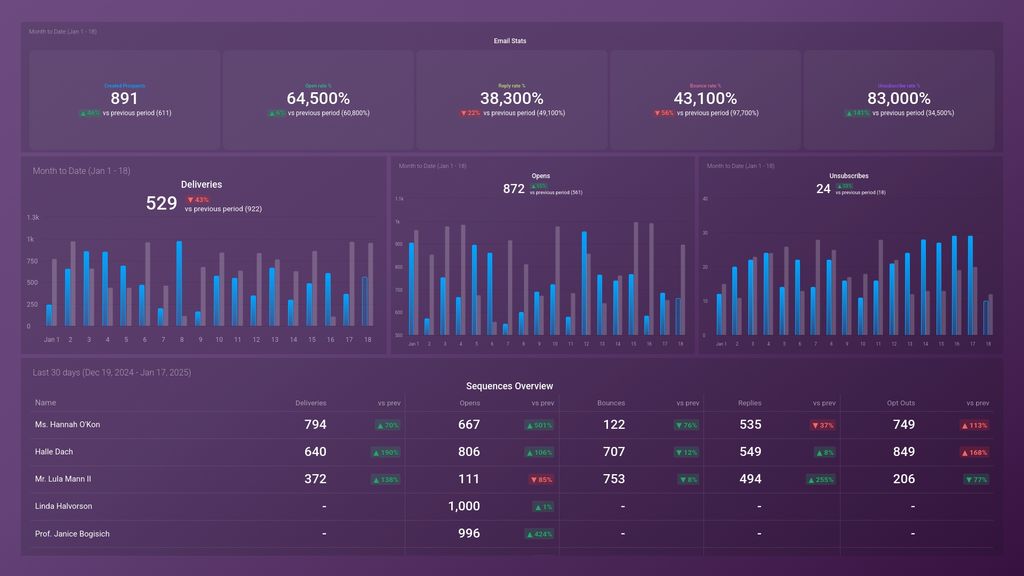The image size is (1024, 576).
Task: Click the Deliveries column header in the table
Action: (x=311, y=403)
